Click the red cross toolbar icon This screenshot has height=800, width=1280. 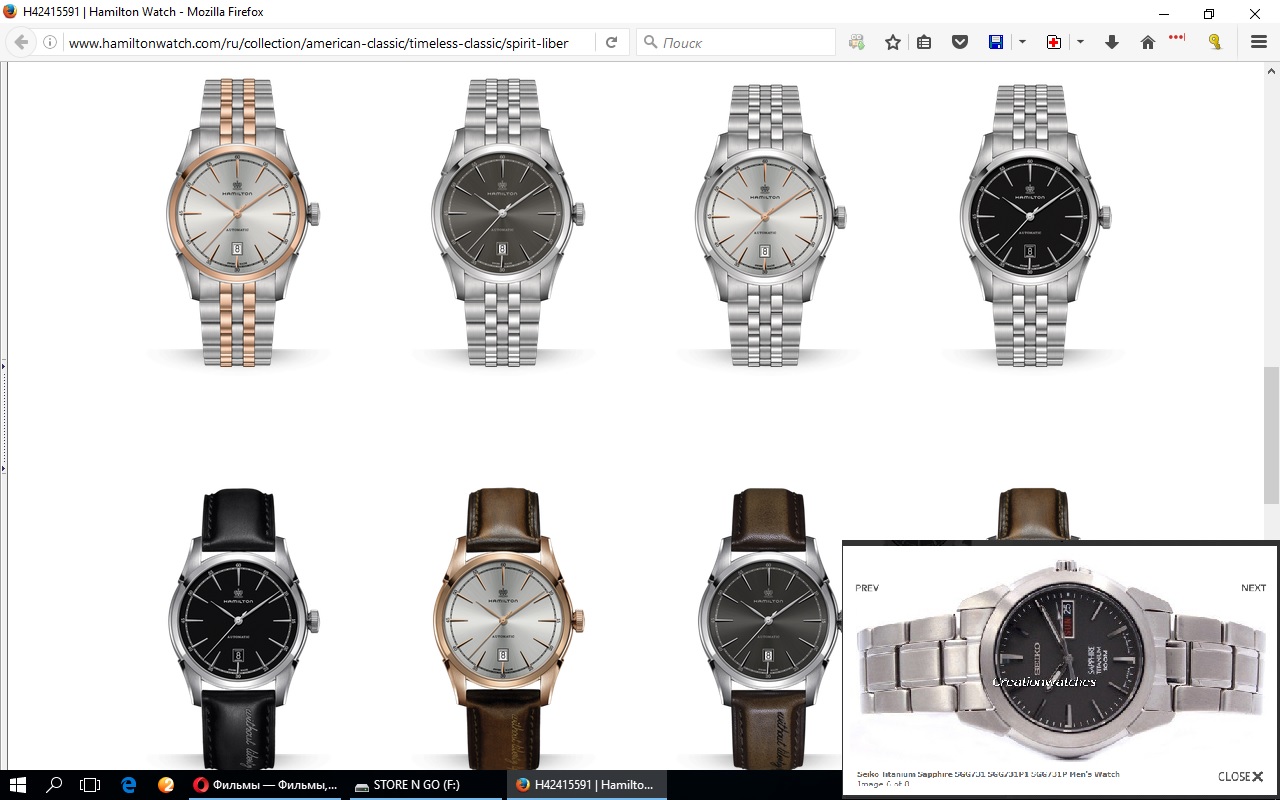(1053, 42)
